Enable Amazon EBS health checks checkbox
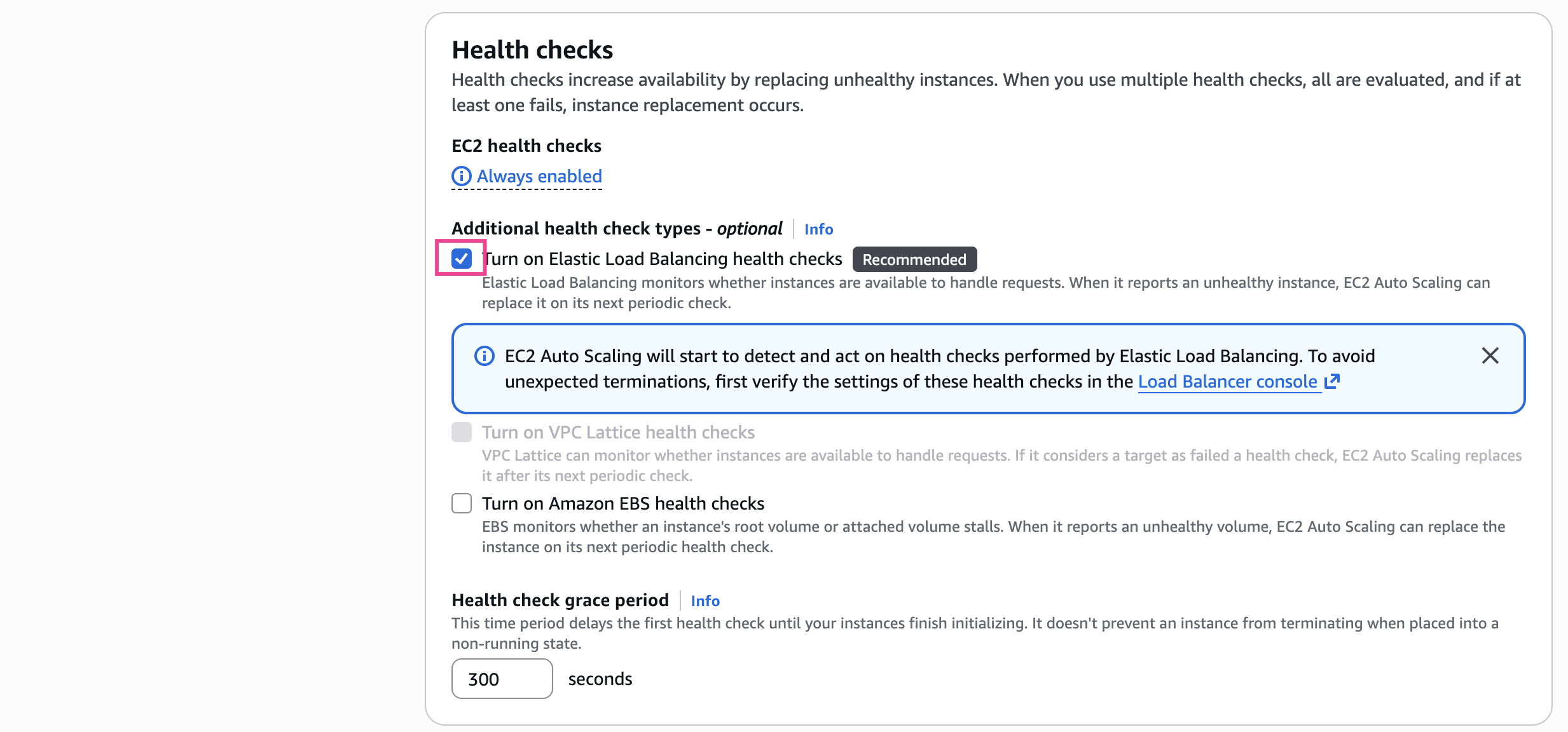Viewport: 1568px width, 732px height. 462,503
